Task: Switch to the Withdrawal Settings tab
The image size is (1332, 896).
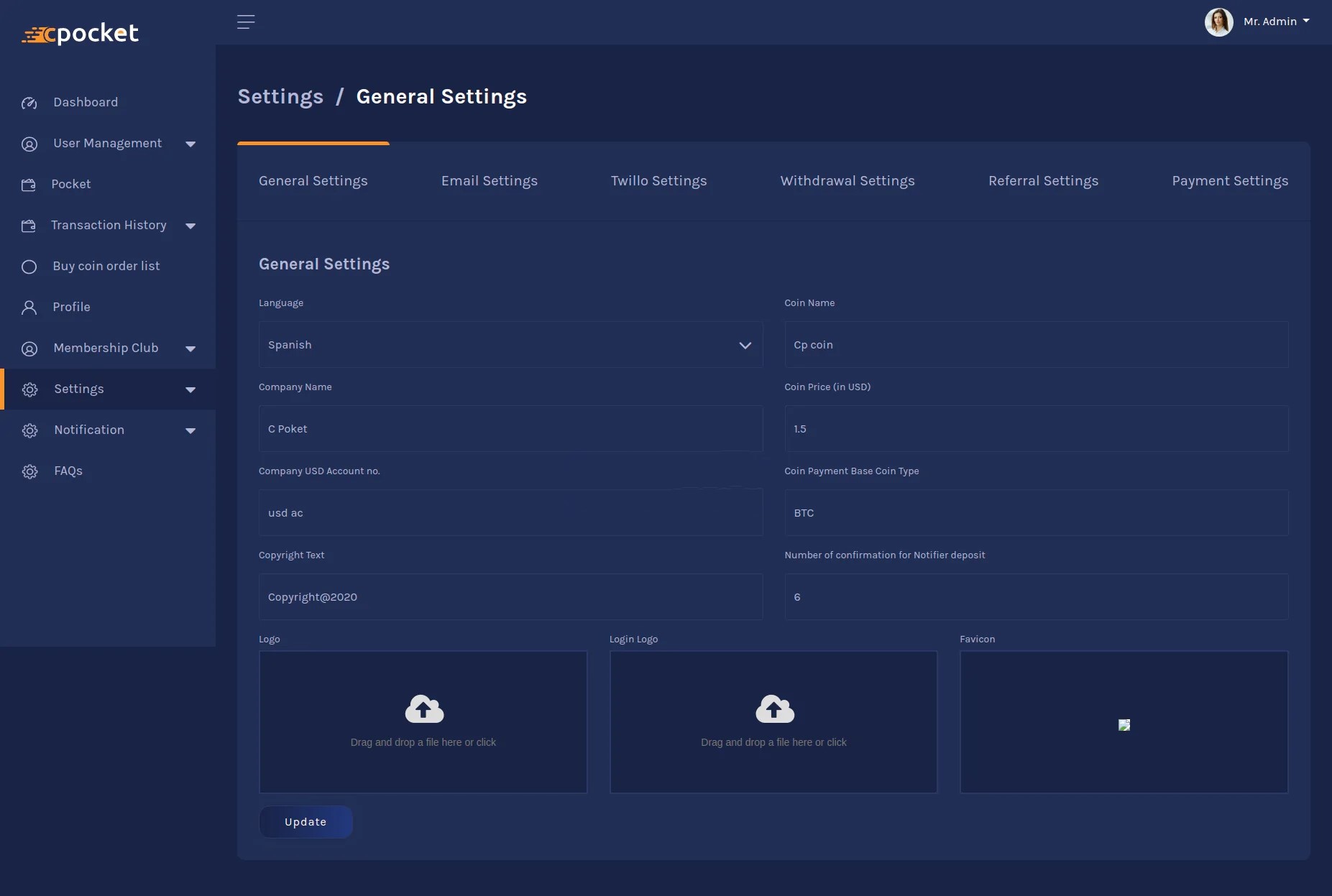Action: coord(847,181)
